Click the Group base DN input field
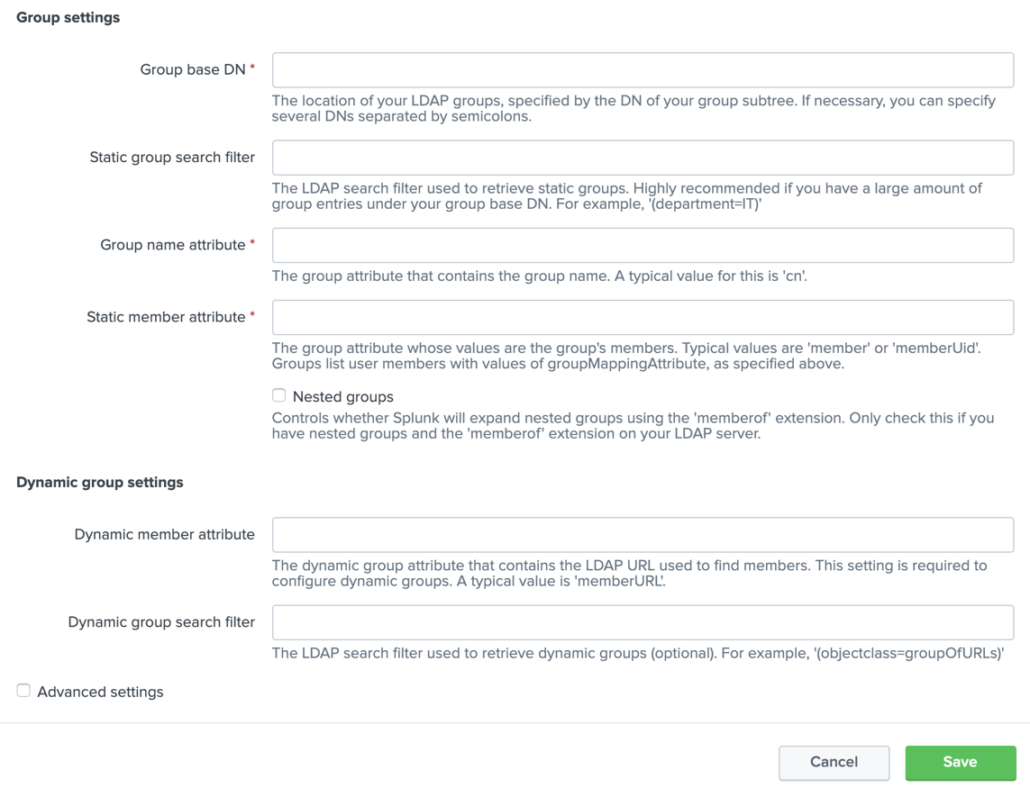Viewport: 1030px width, 788px height. pos(643,70)
